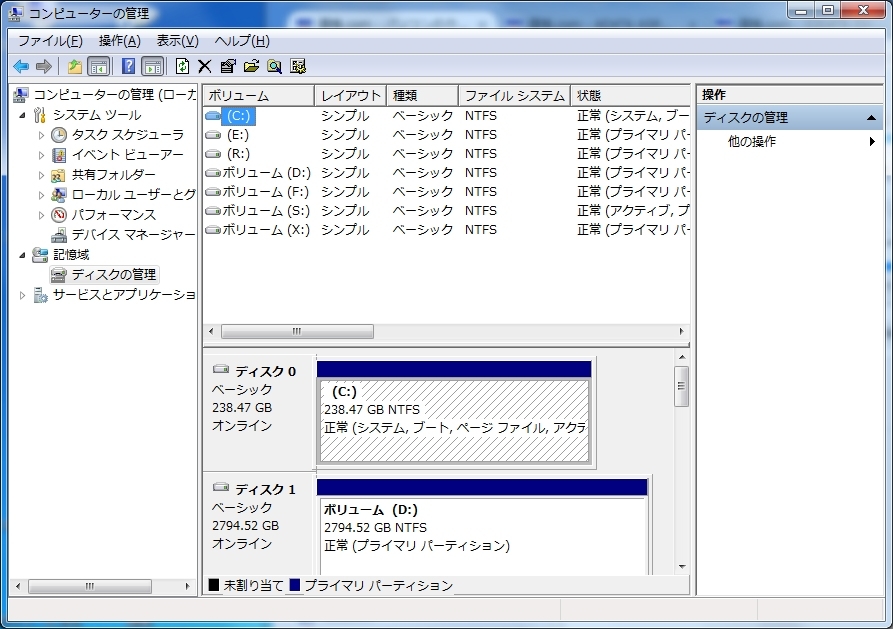
Task: Click the Up one level folder icon
Action: [75, 67]
